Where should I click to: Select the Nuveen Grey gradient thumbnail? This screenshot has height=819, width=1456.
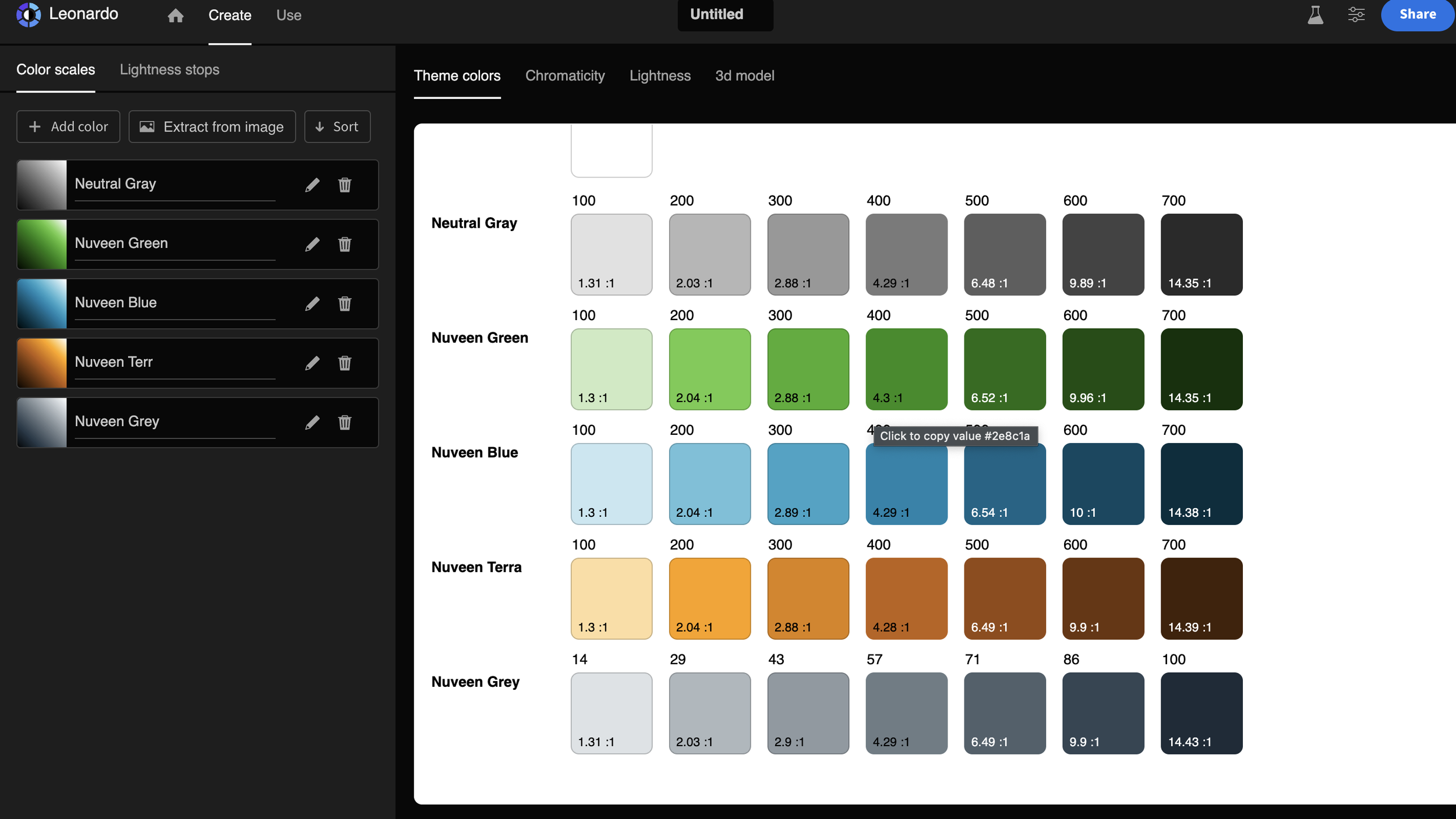tap(42, 423)
